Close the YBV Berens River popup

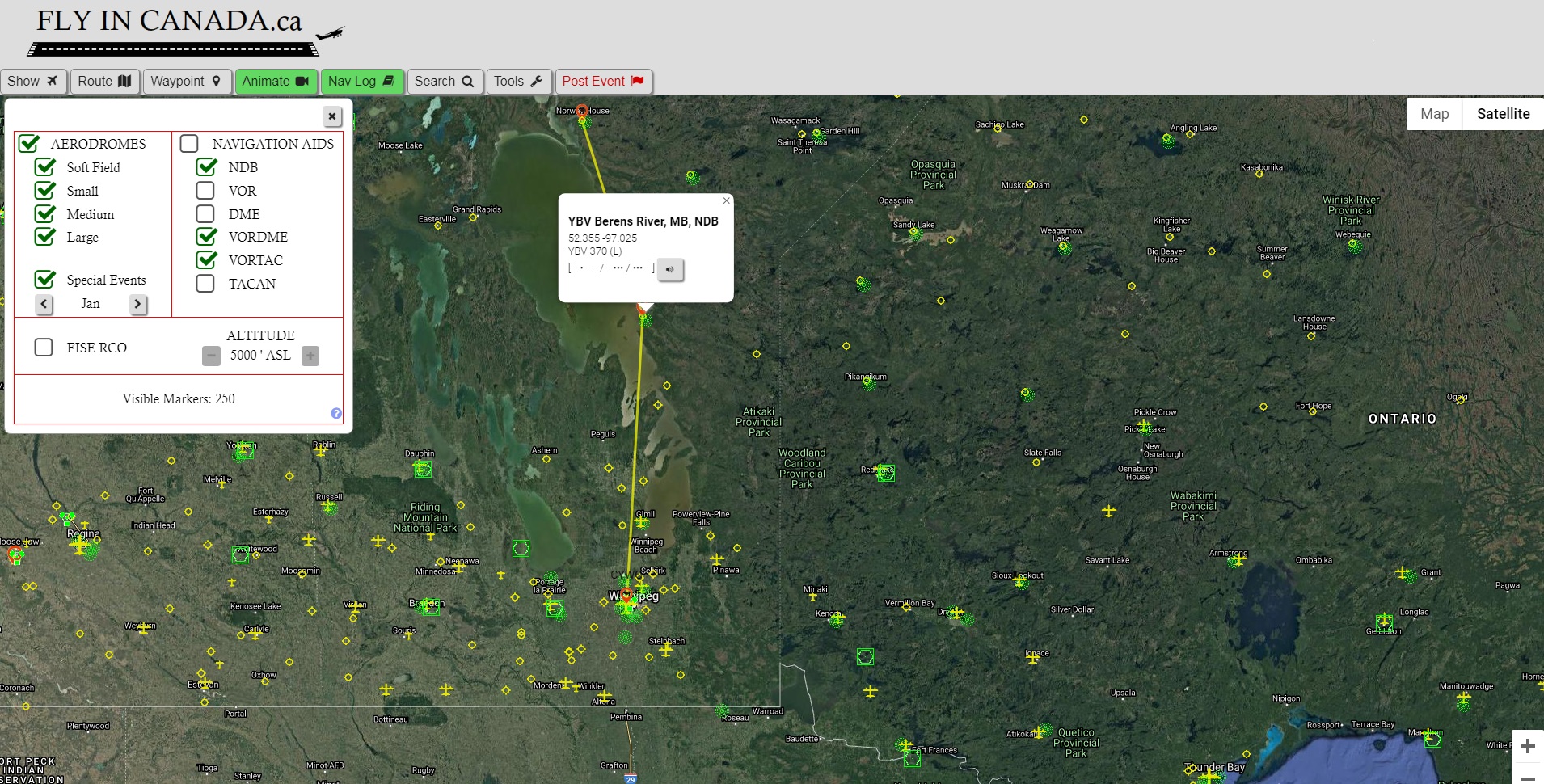726,200
